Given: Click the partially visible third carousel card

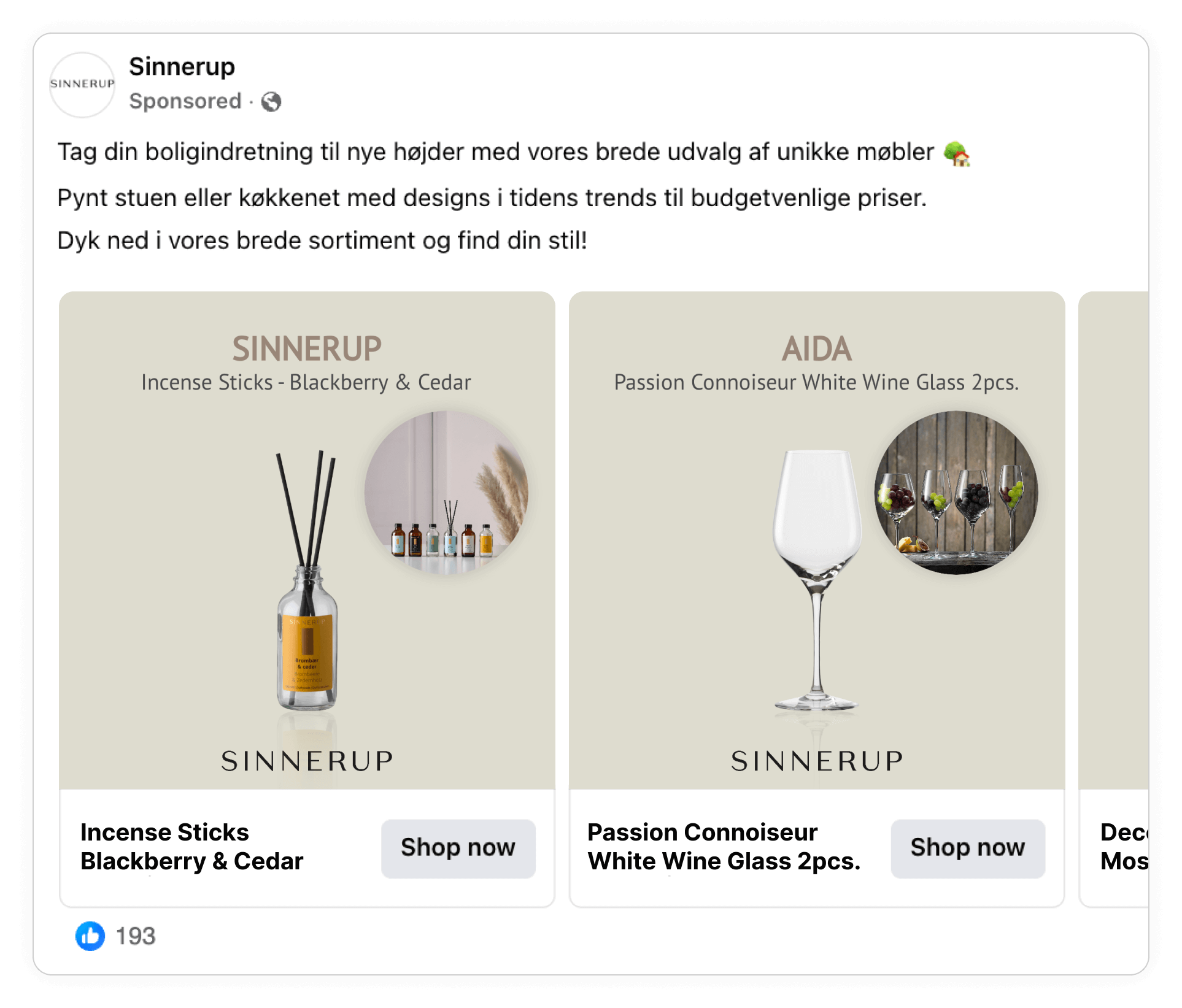Looking at the screenshot, I should (x=1114, y=599).
